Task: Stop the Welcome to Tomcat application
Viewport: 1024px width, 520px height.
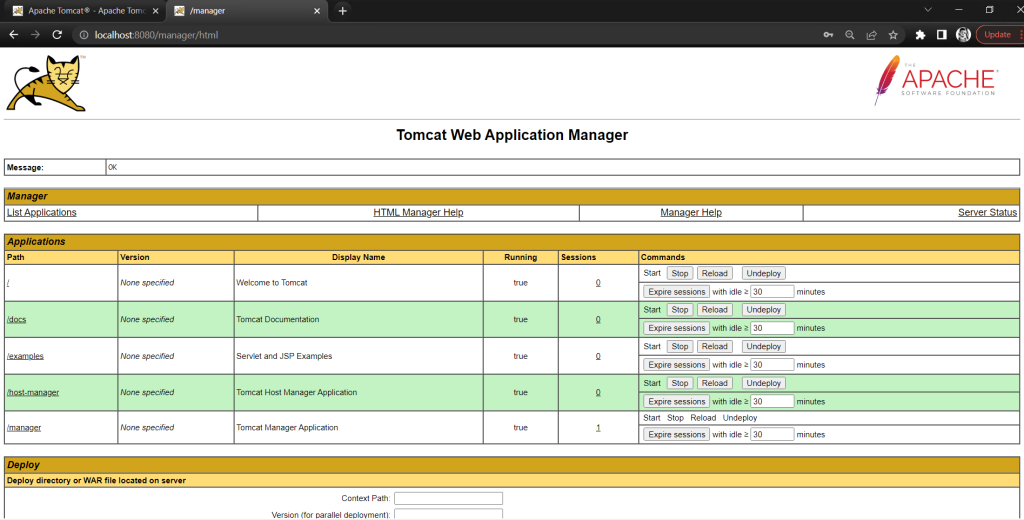Action: 680,273
